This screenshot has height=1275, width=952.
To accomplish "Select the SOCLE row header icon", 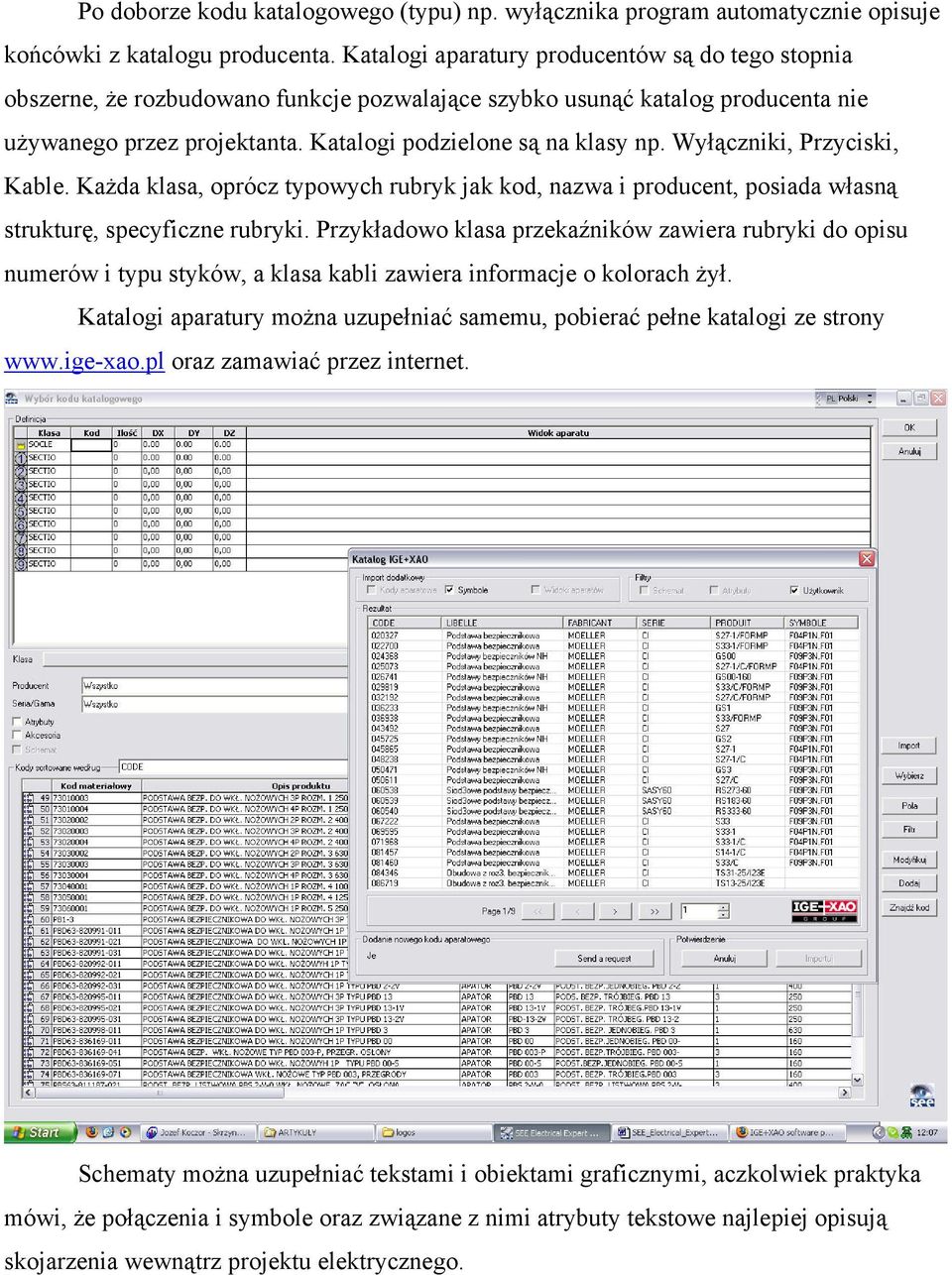I will 20,445.
